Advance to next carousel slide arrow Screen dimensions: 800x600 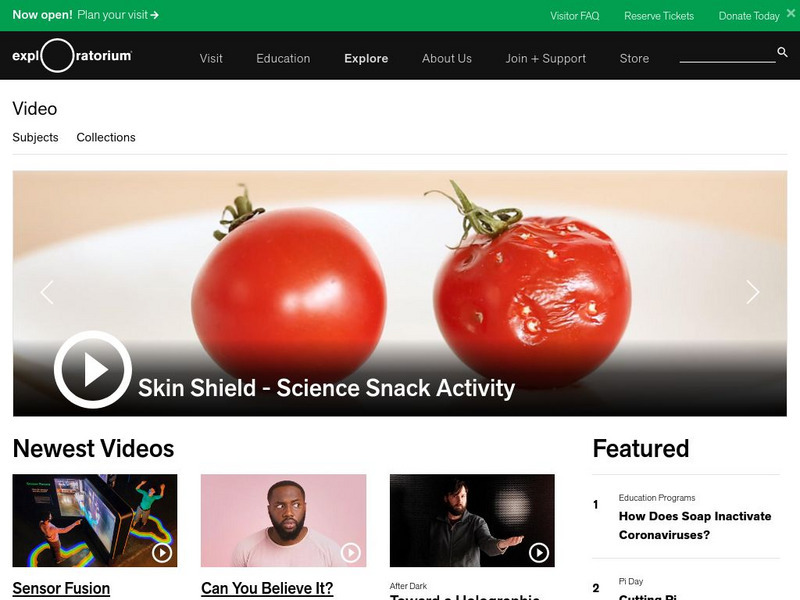click(x=753, y=292)
